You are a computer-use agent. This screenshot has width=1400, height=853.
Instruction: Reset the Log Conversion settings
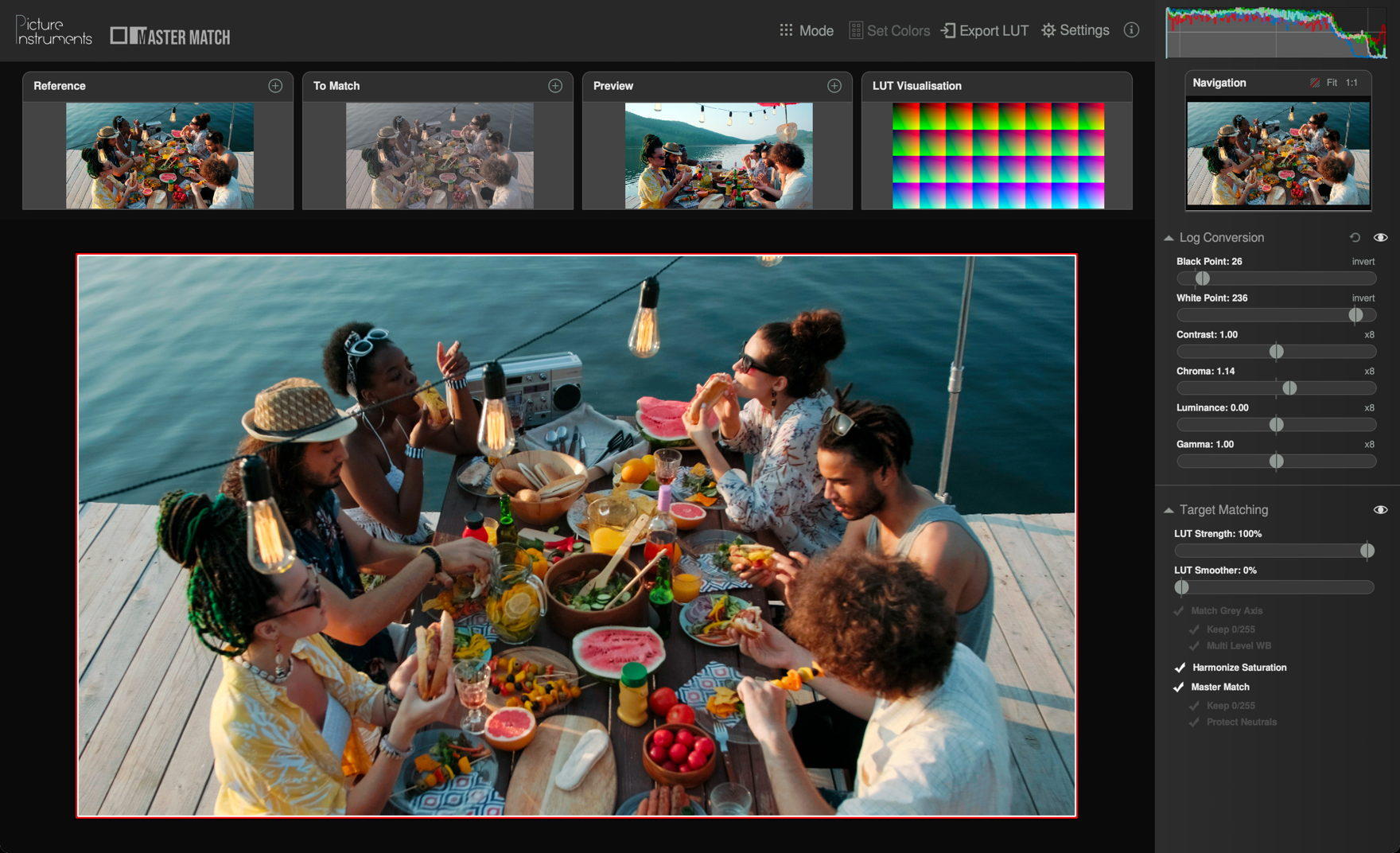1355,238
